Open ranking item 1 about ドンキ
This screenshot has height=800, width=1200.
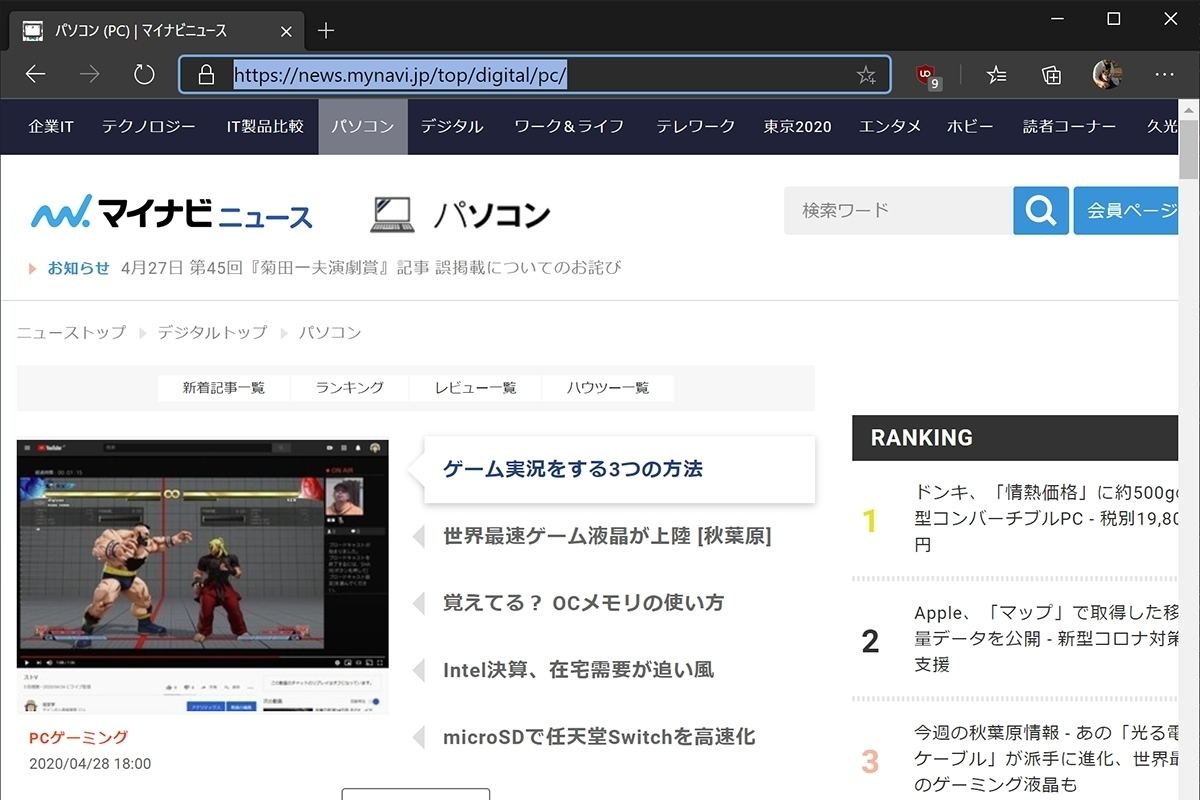[x=1047, y=518]
